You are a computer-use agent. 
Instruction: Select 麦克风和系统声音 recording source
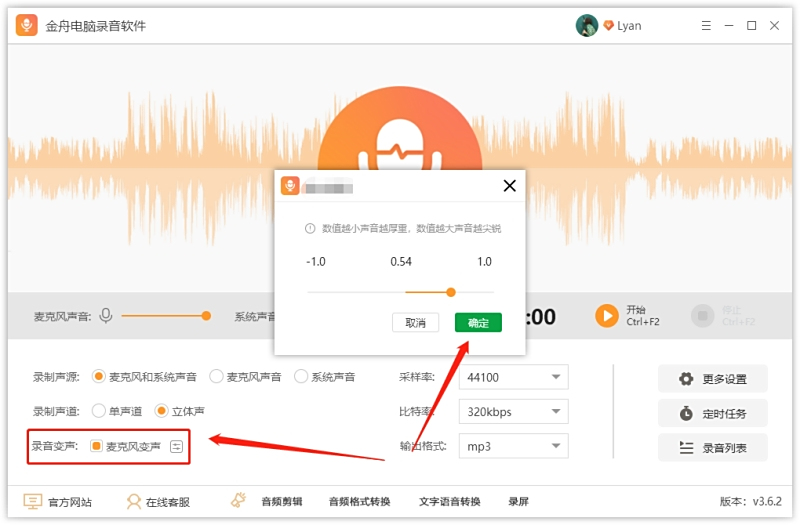coord(98,377)
